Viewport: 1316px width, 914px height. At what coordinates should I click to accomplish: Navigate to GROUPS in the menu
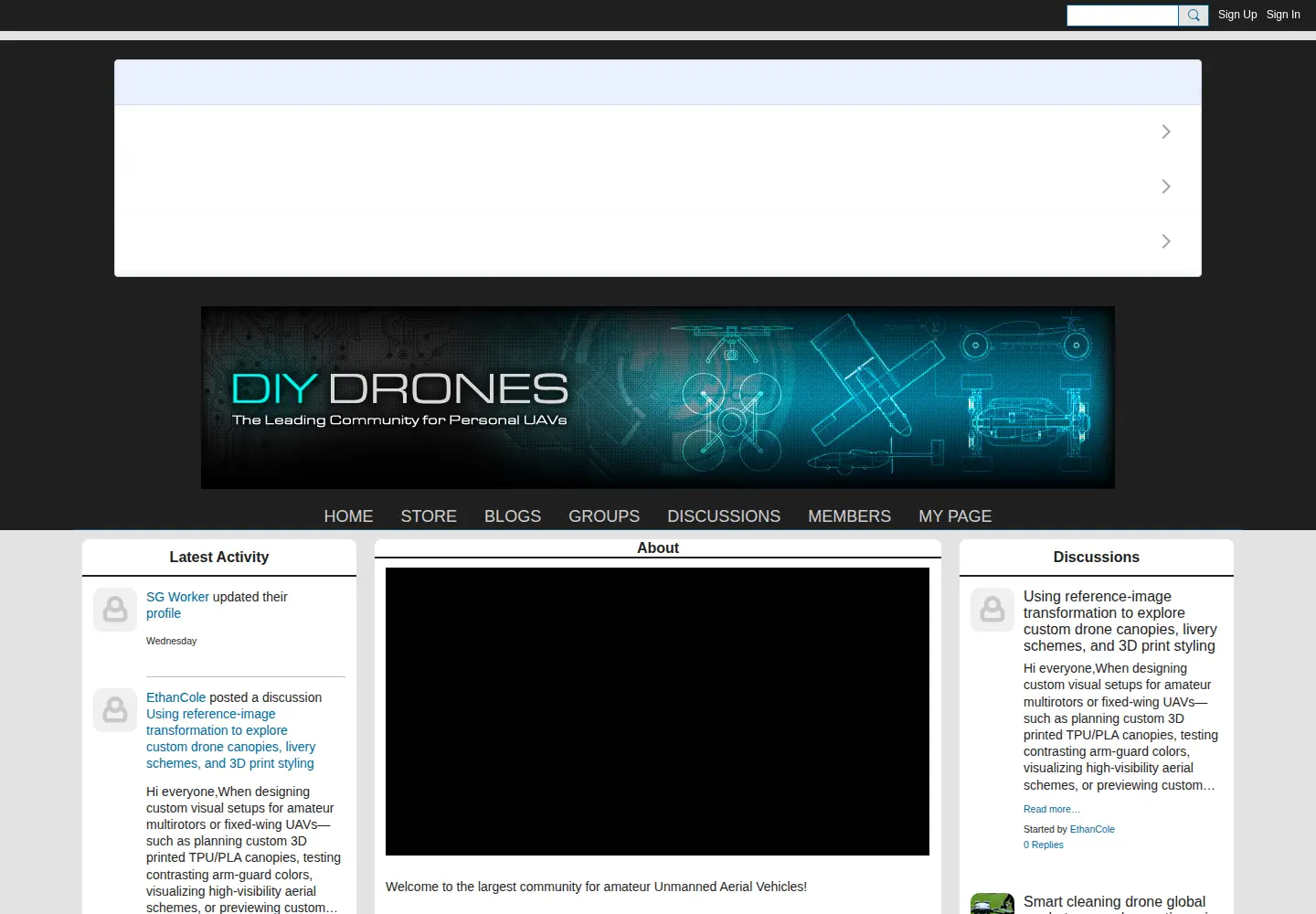pyautogui.click(x=604, y=516)
